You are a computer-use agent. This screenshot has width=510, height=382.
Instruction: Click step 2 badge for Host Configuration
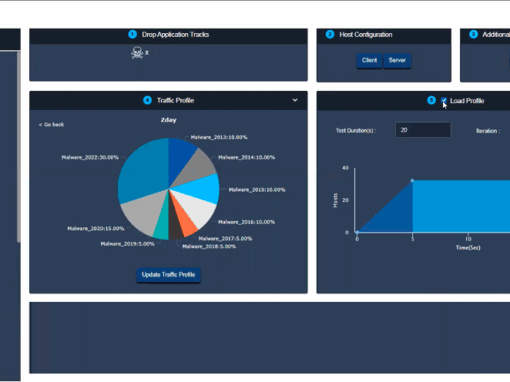(330, 34)
